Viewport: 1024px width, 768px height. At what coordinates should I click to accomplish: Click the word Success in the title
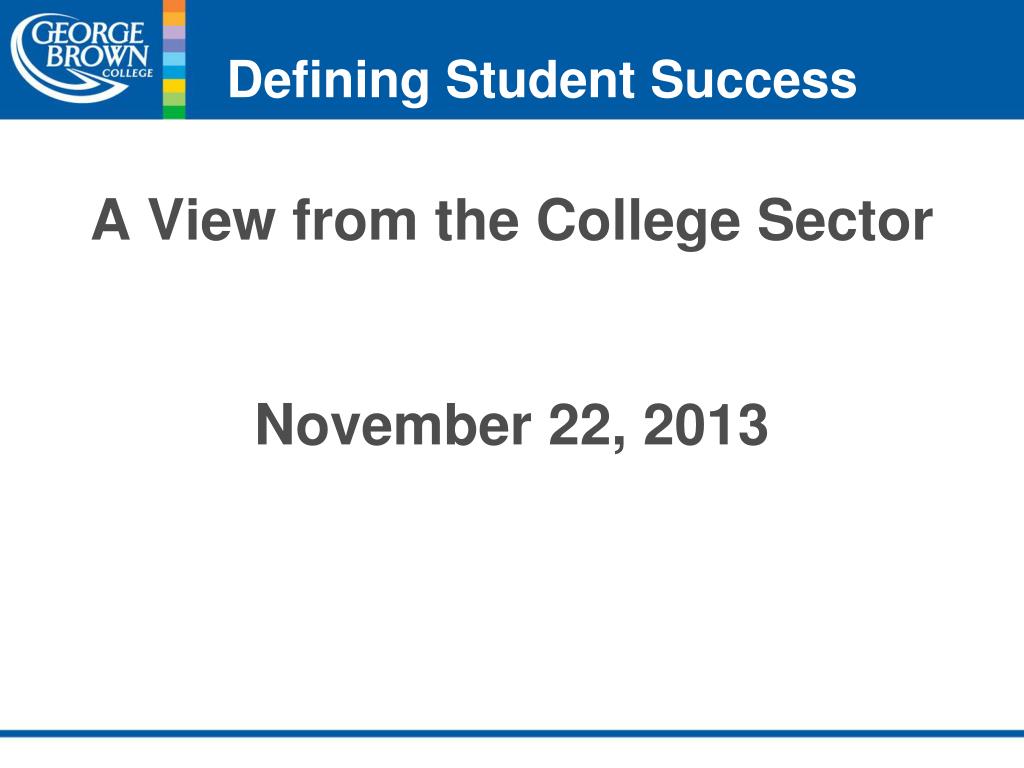[753, 80]
